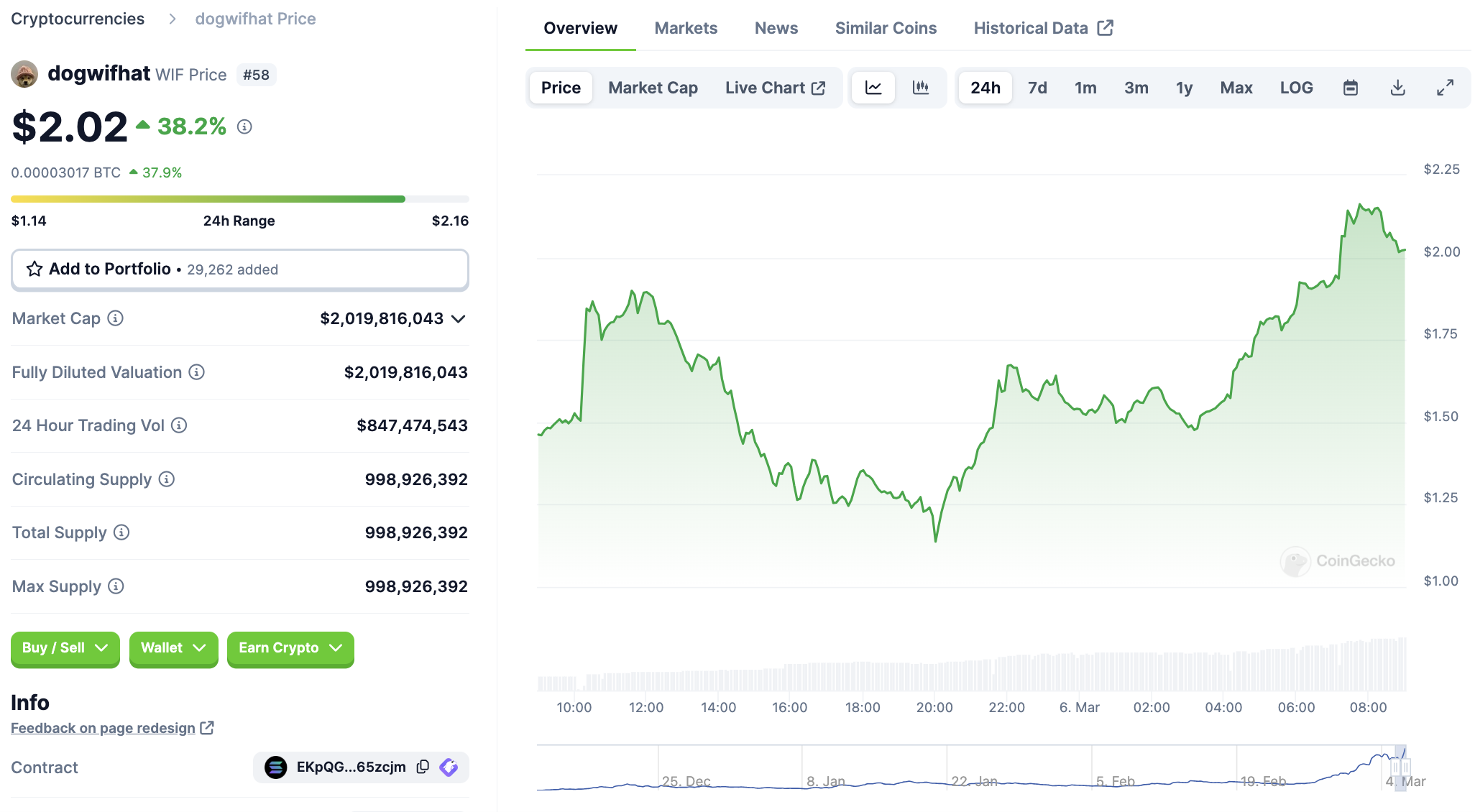Click the 24h Range progress bar
The width and height of the screenshot is (1475, 812).
239,199
